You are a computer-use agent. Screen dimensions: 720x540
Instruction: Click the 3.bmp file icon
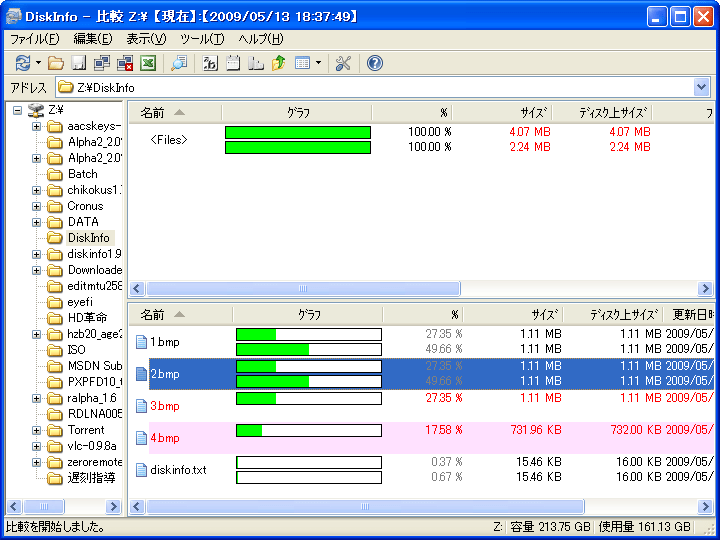141,406
